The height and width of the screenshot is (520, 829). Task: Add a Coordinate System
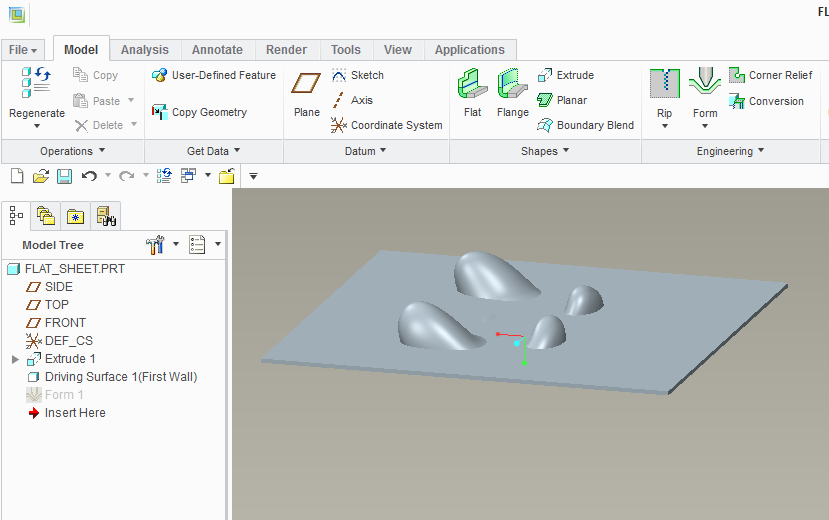pos(387,125)
